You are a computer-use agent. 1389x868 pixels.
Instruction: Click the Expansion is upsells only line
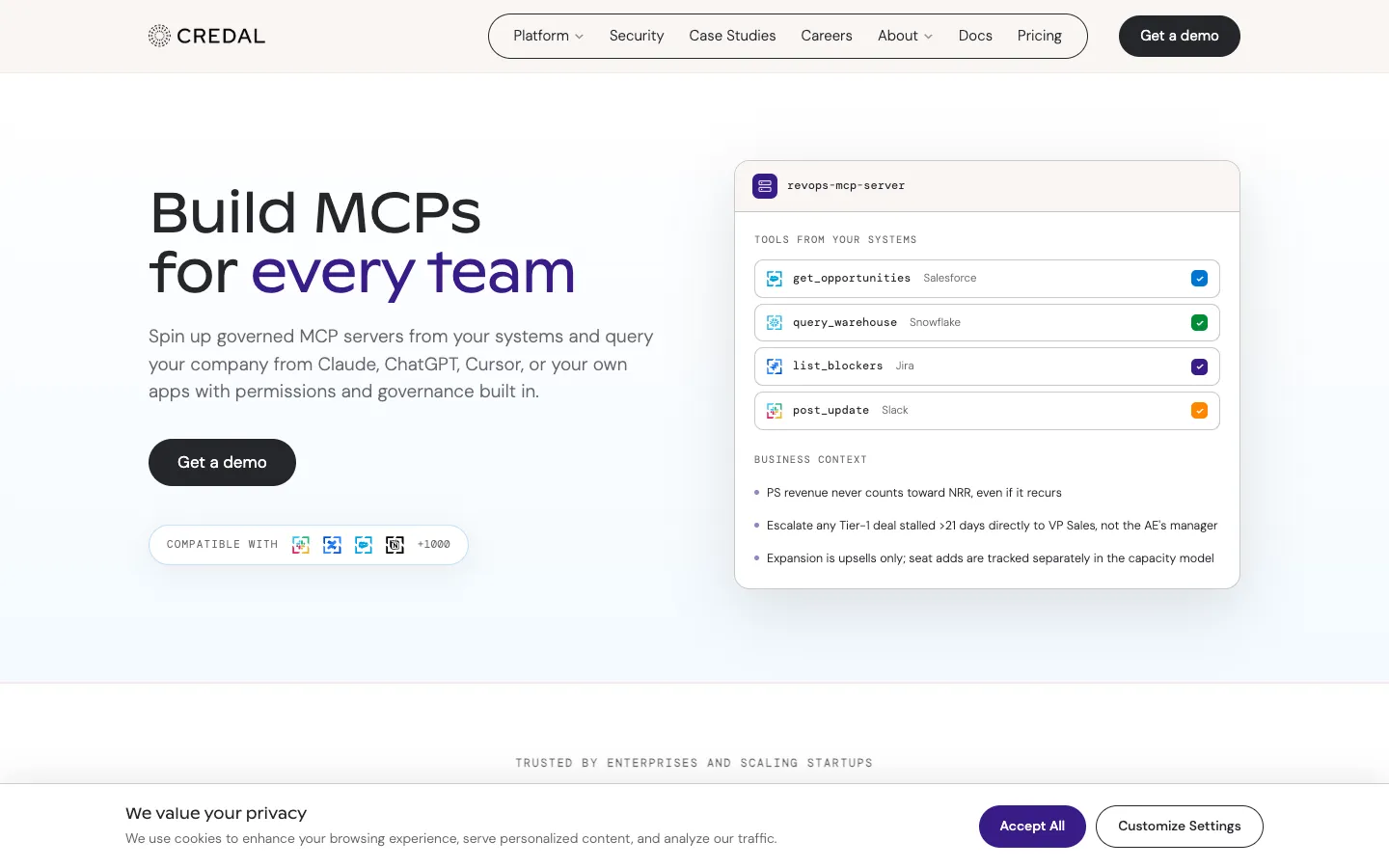(990, 558)
